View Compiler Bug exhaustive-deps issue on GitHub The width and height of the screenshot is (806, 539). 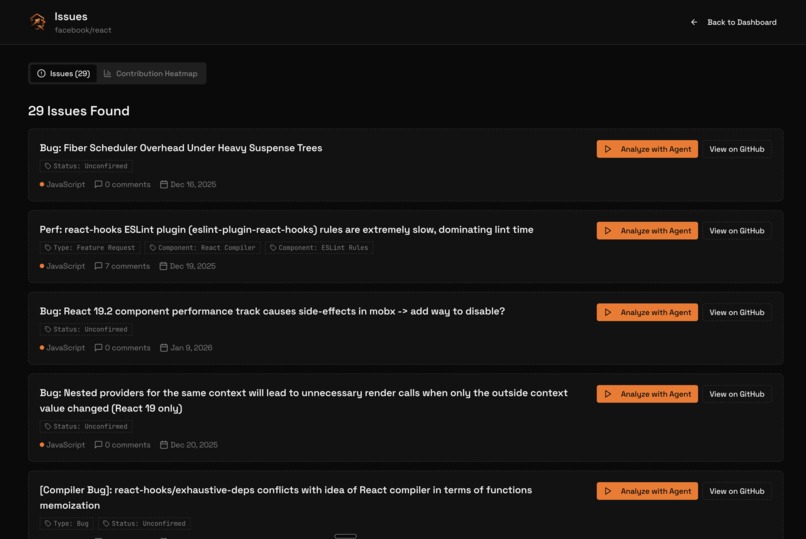[737, 491]
